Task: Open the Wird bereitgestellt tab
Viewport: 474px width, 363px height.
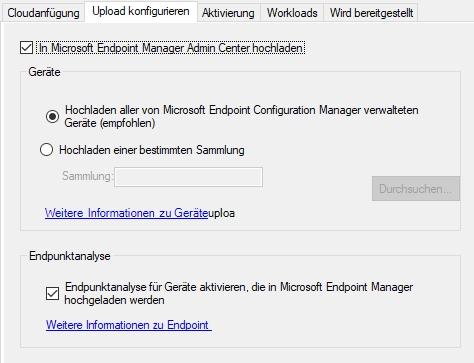Action: point(371,13)
